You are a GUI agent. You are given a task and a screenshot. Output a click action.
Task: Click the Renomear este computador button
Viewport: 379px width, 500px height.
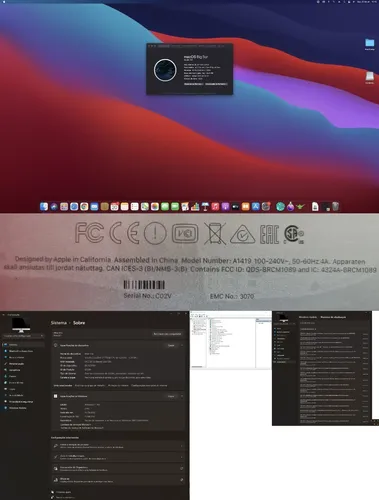167,334
